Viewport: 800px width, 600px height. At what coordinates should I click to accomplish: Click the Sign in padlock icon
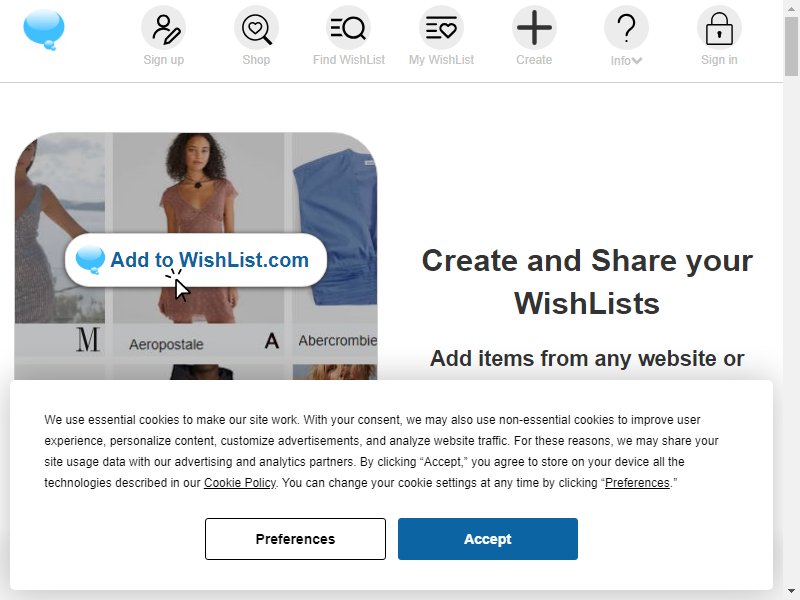(719, 28)
